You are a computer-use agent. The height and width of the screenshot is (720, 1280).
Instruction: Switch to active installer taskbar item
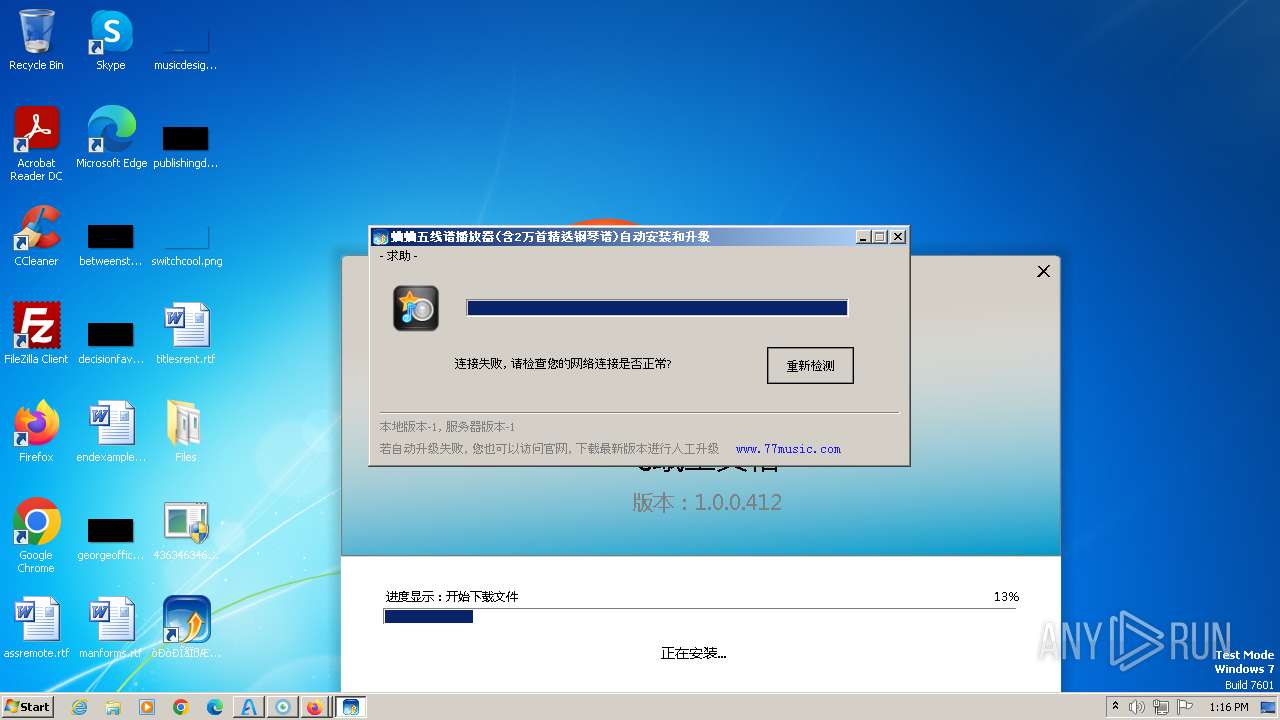(350, 707)
